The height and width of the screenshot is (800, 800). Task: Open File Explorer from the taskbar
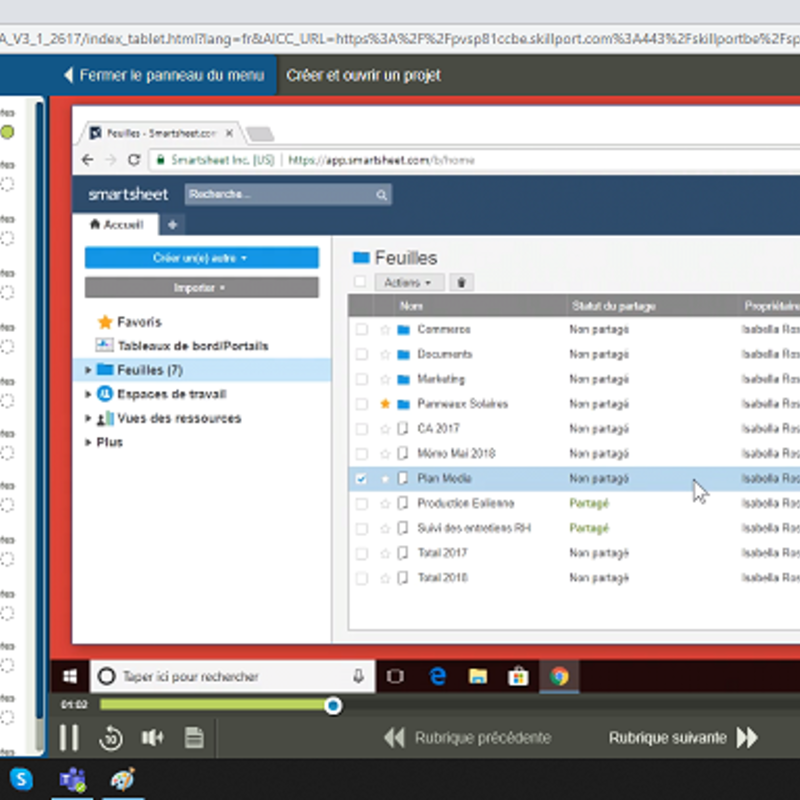(478, 677)
